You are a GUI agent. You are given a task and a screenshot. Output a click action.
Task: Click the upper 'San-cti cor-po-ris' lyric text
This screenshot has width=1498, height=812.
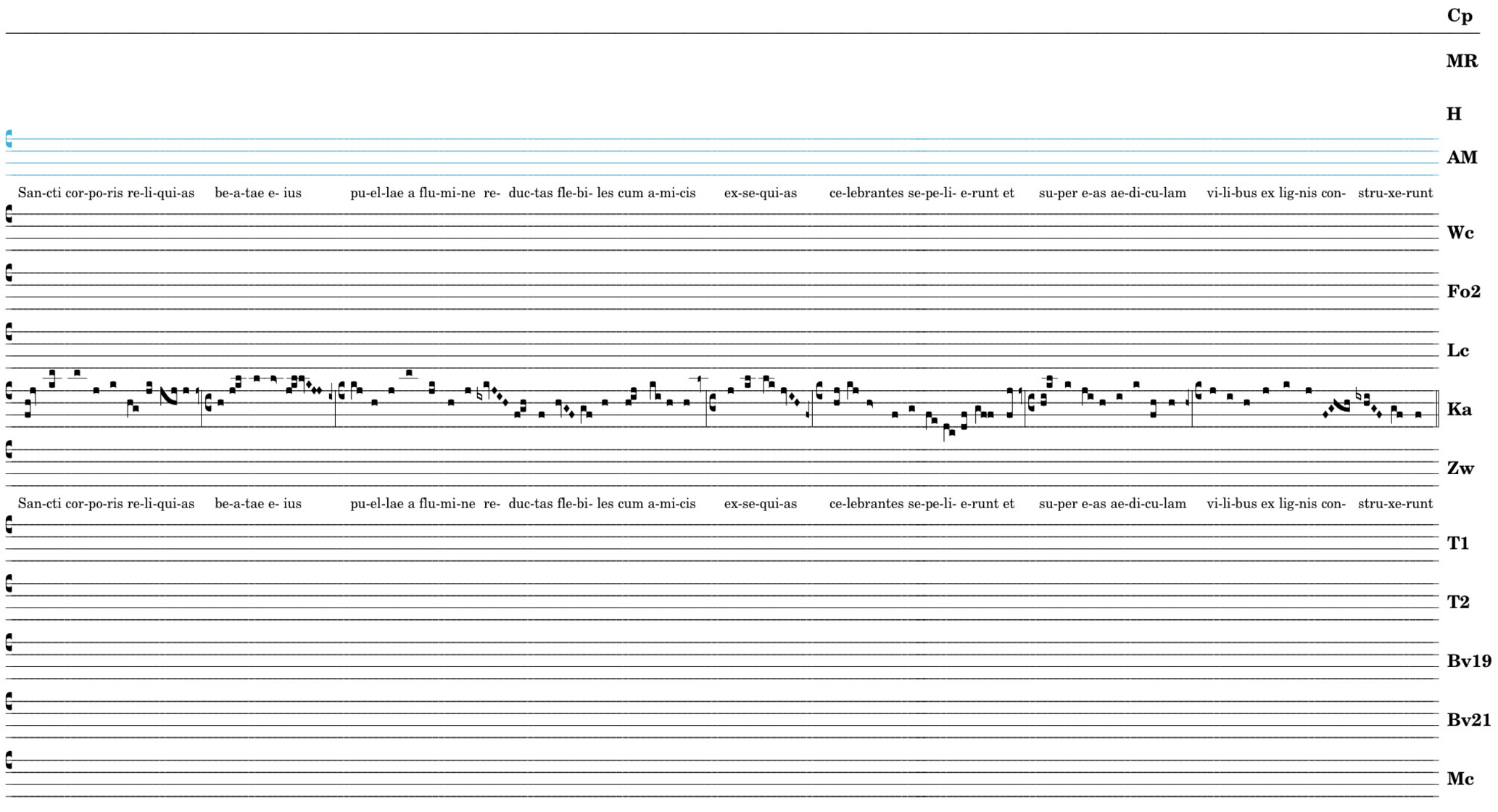point(70,193)
